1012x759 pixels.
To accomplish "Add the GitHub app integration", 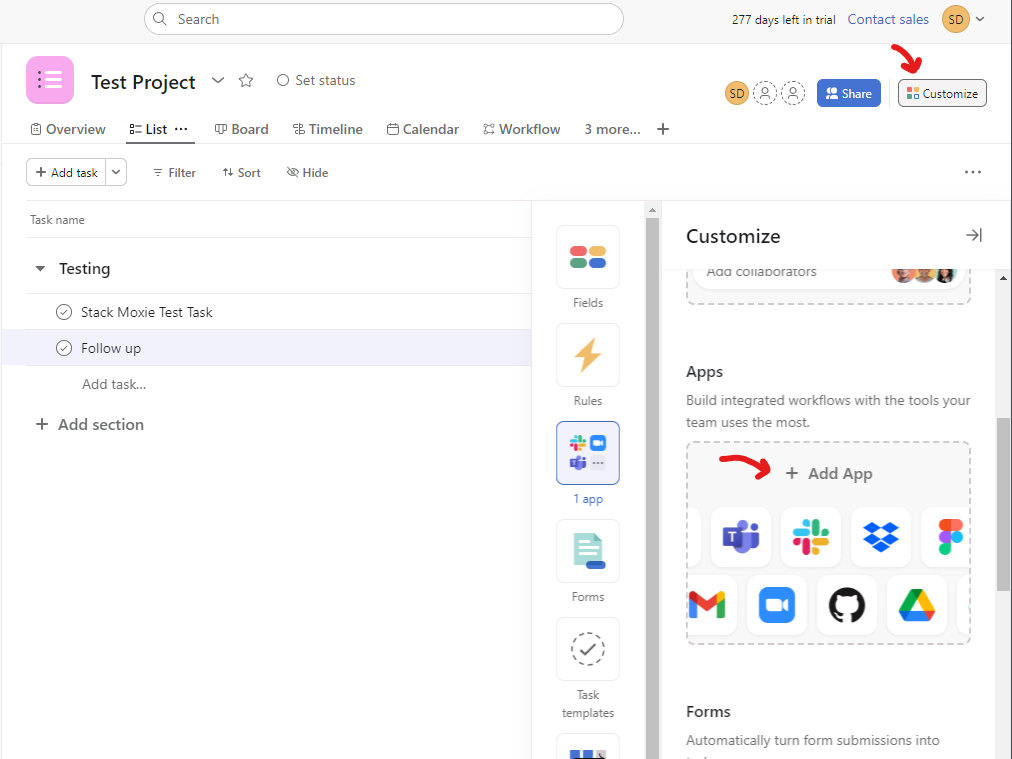I will click(x=846, y=605).
